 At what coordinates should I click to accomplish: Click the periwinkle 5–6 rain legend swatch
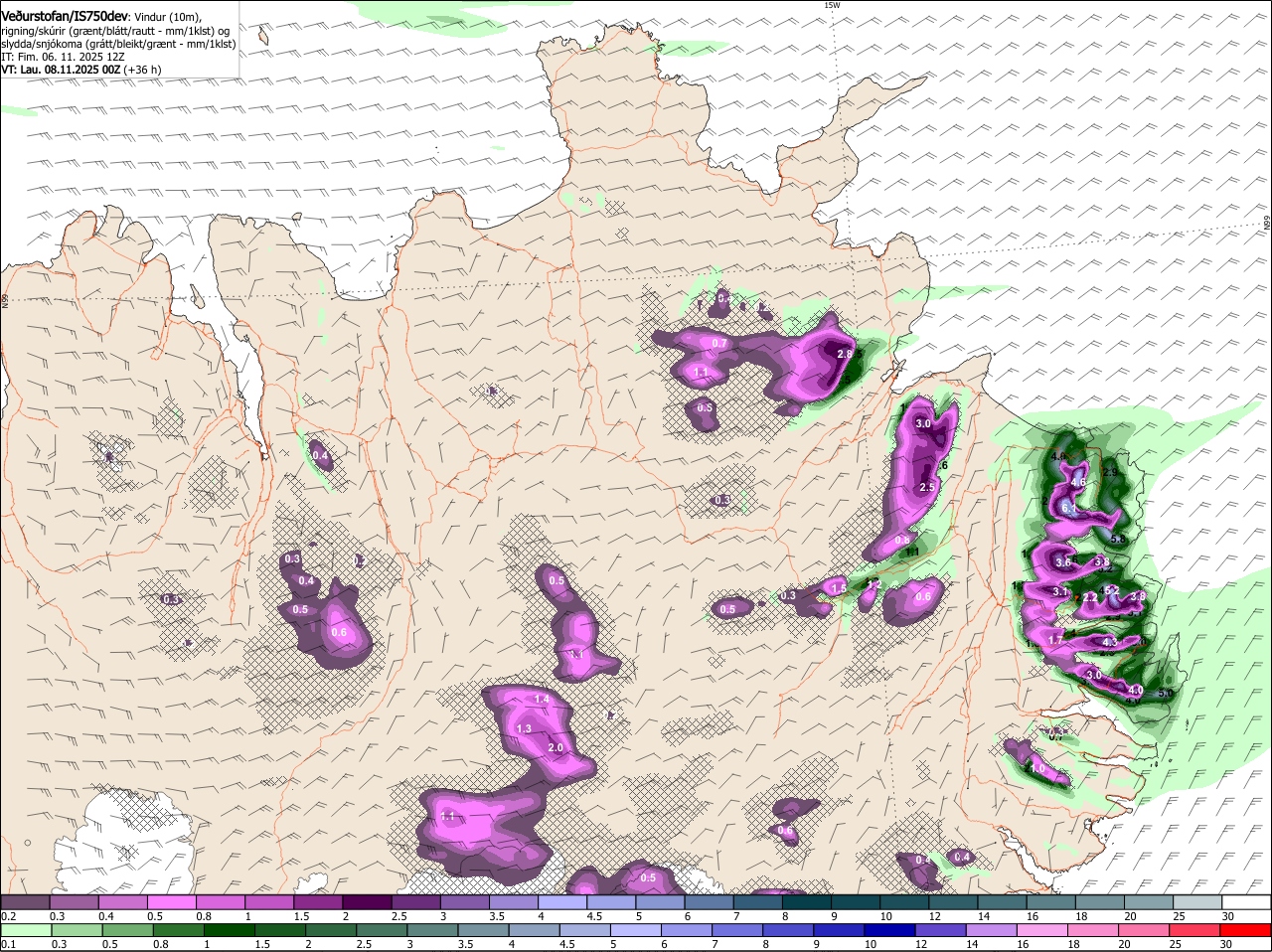tap(638, 930)
